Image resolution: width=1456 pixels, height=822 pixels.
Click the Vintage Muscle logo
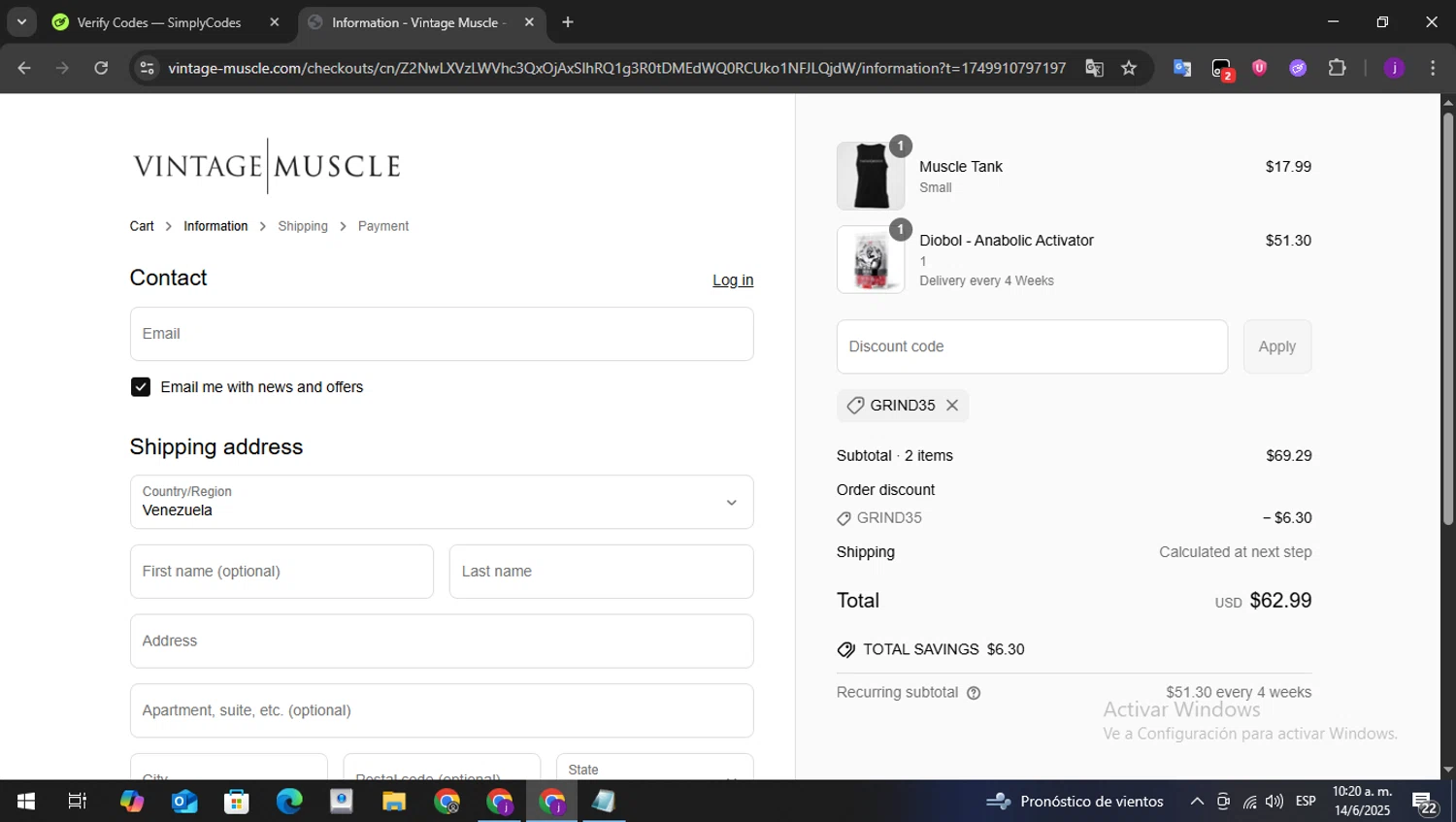click(x=267, y=166)
